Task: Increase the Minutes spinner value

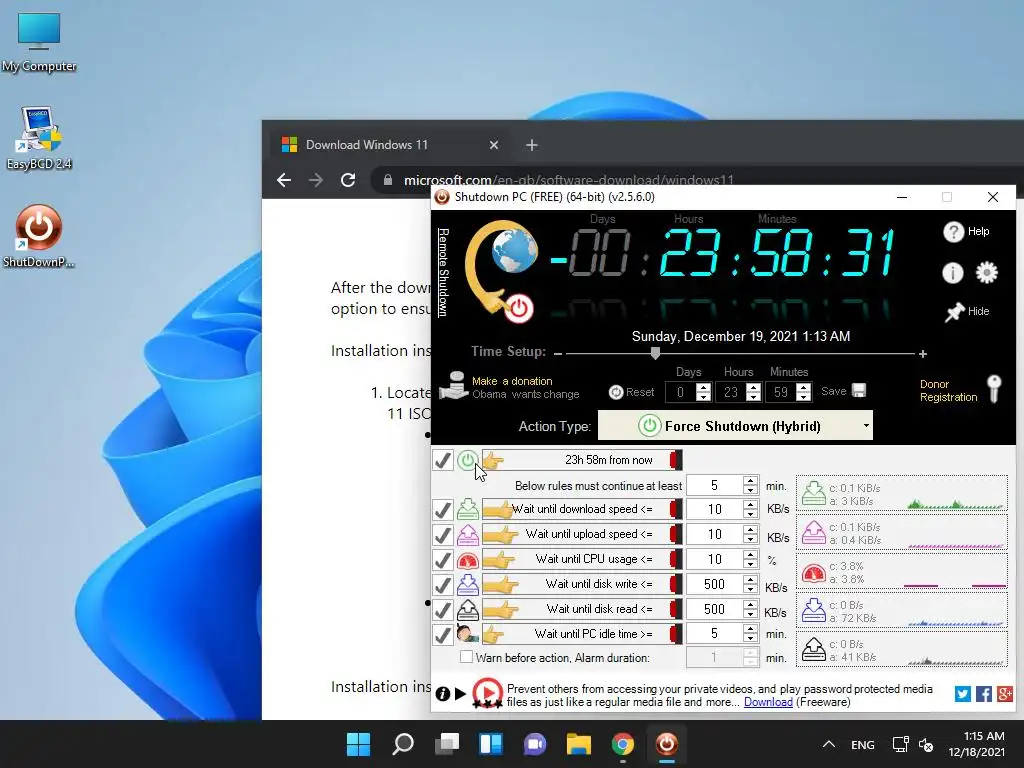Action: click(804, 387)
